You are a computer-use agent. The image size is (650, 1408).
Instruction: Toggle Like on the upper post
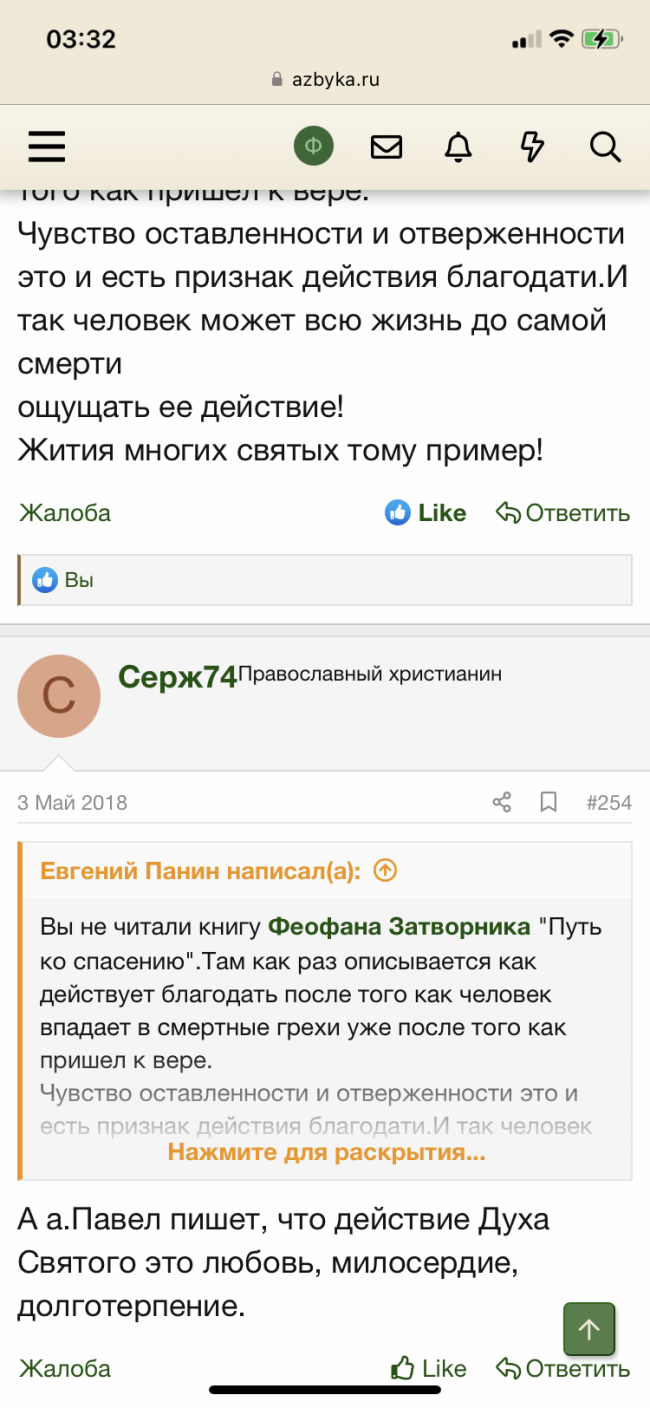tap(426, 512)
